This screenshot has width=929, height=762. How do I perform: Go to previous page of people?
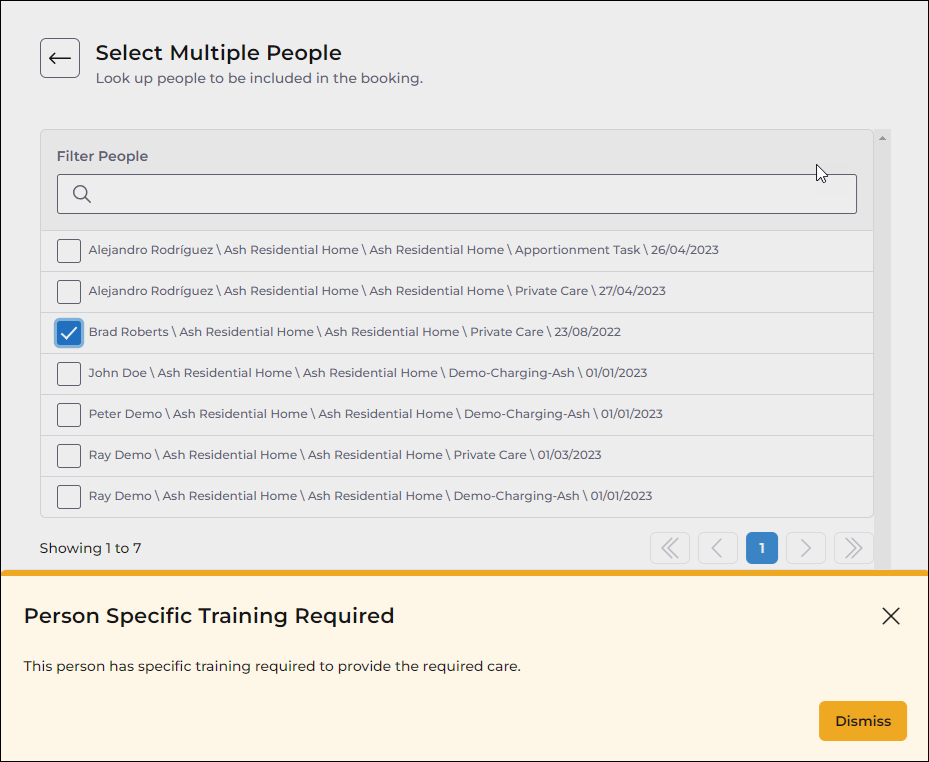click(x=717, y=548)
